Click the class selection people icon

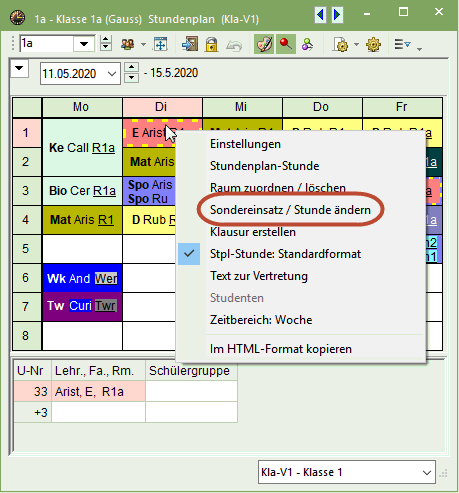(128, 44)
